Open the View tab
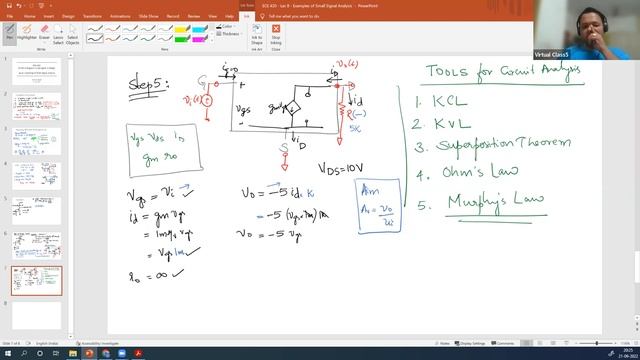The image size is (640, 360). (x=213, y=16)
